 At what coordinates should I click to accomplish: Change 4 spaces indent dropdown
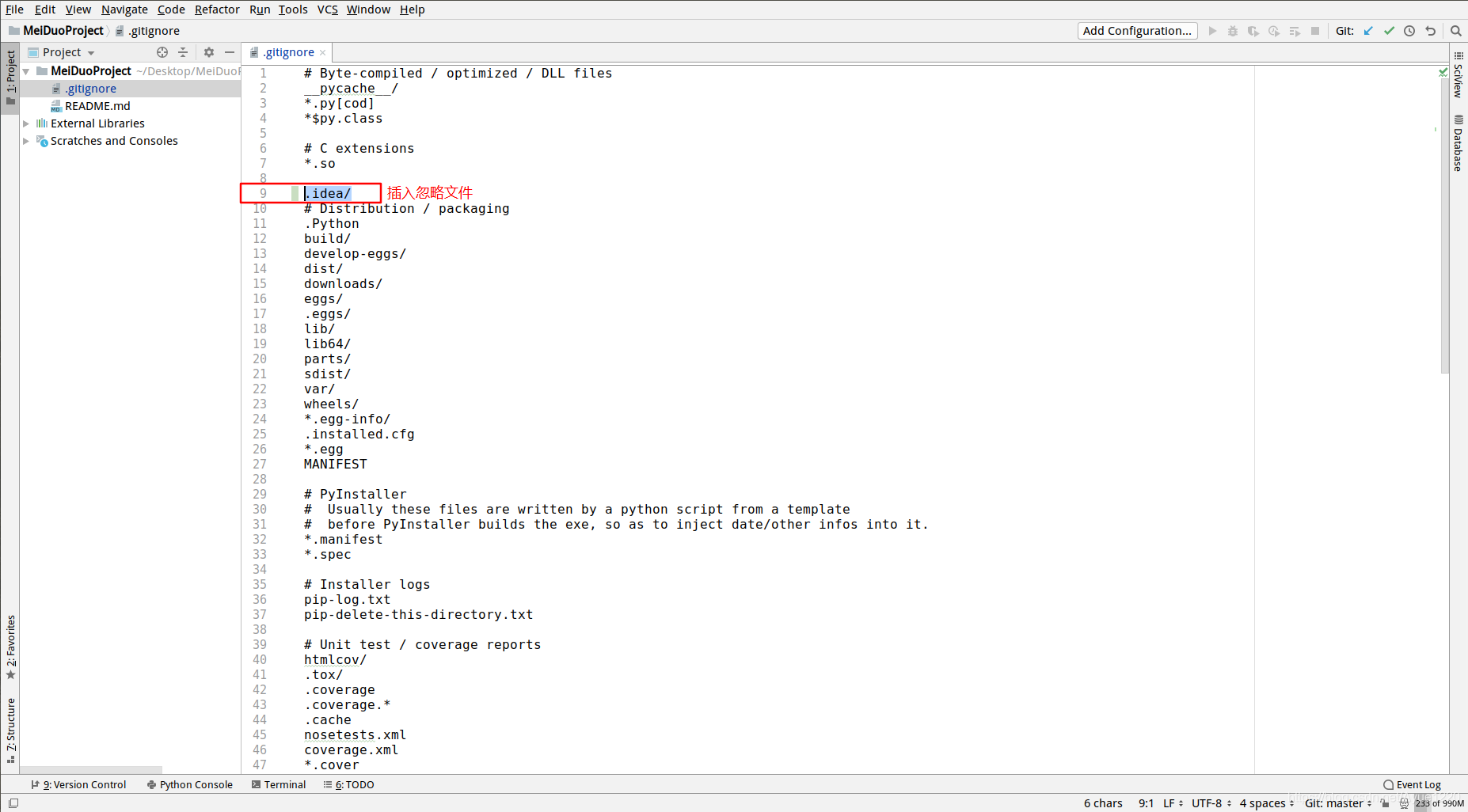[1267, 803]
